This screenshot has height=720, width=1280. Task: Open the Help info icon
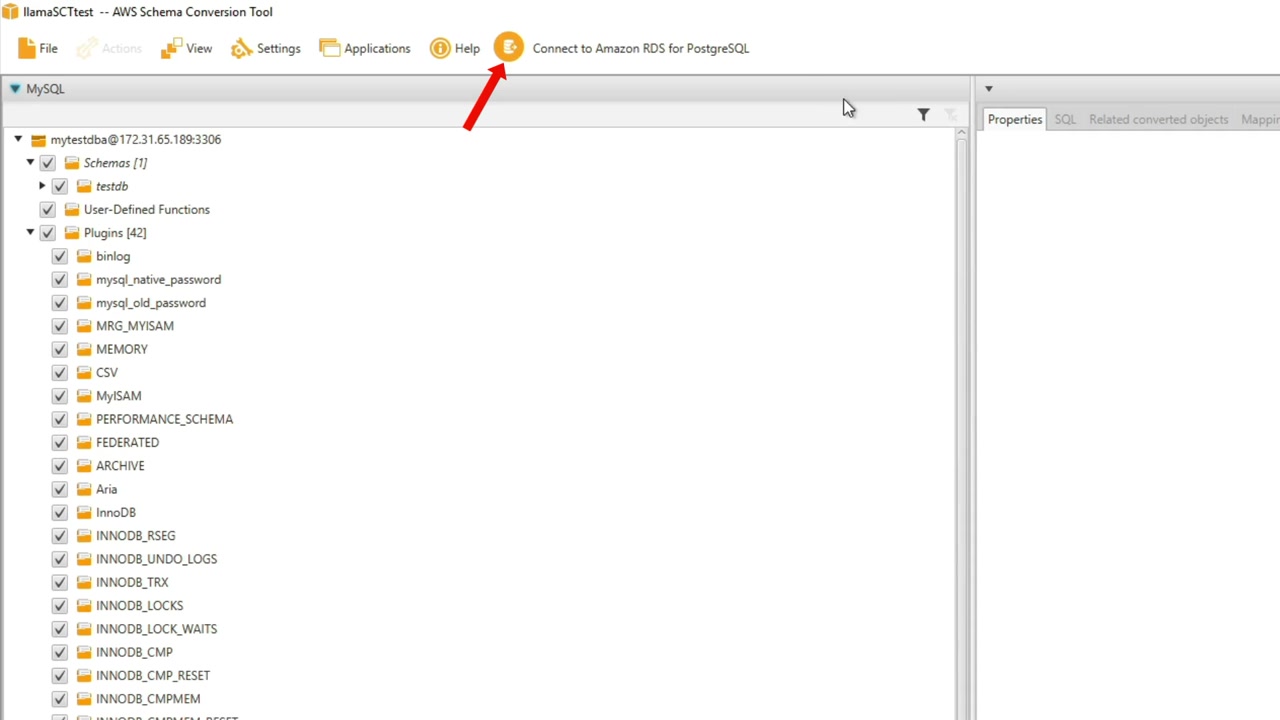point(440,48)
